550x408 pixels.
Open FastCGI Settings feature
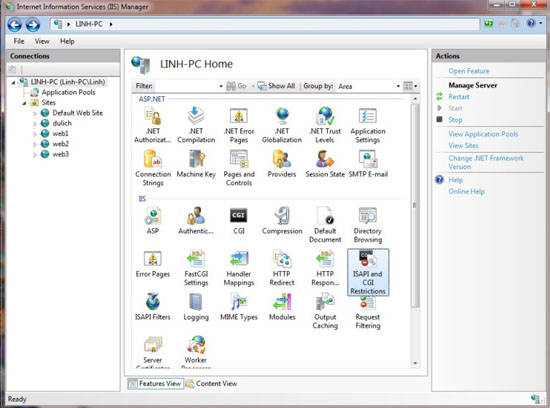click(x=196, y=268)
